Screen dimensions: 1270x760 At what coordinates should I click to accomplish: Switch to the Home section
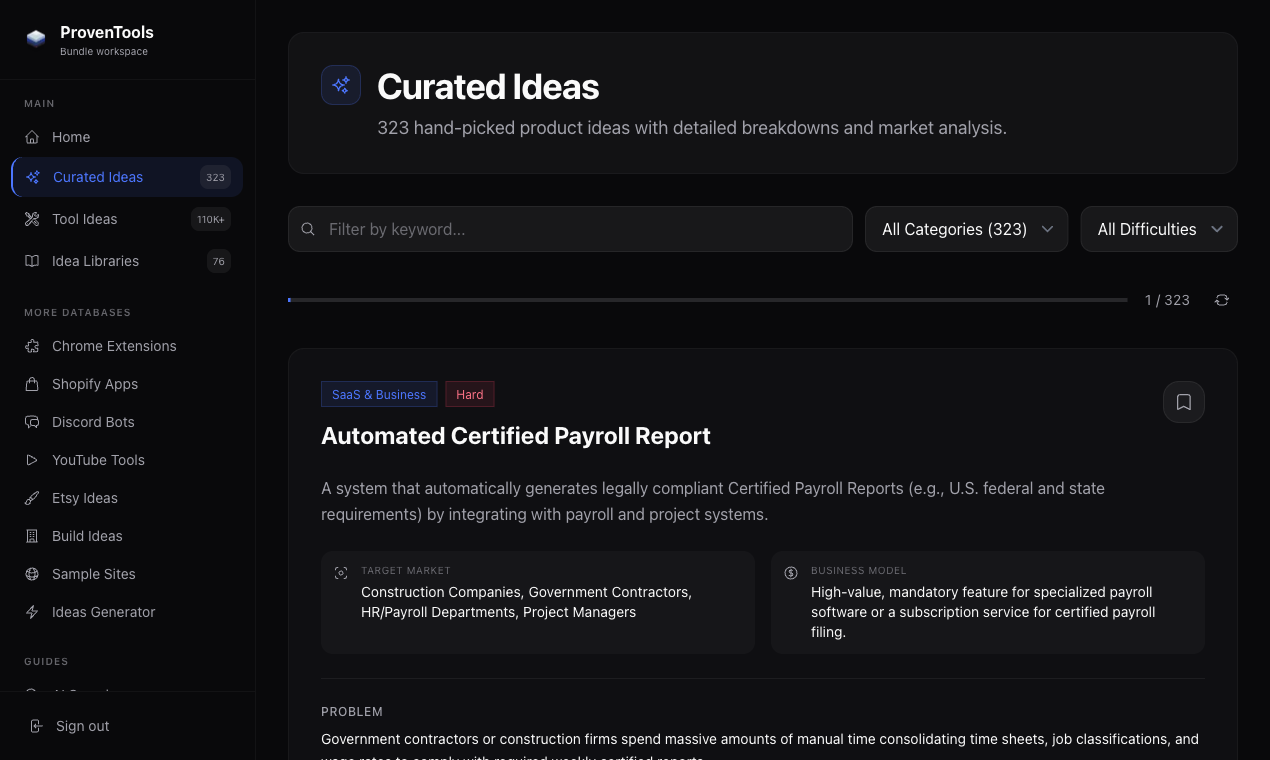[70, 137]
